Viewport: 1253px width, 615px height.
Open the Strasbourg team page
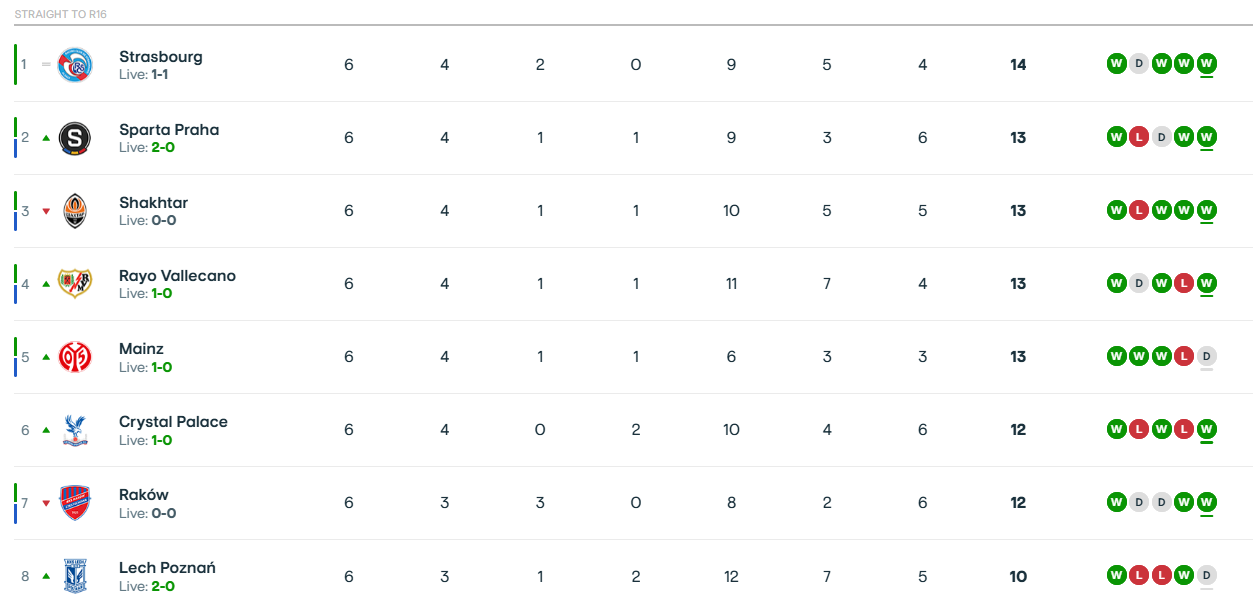tap(160, 57)
